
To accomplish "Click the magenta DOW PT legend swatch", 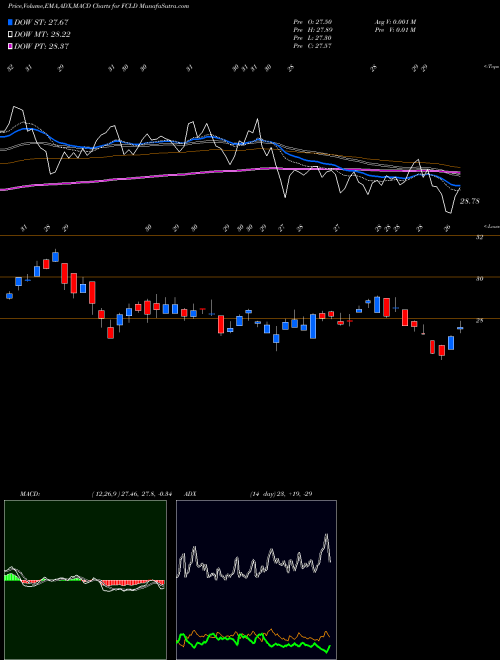I will click(10, 46).
